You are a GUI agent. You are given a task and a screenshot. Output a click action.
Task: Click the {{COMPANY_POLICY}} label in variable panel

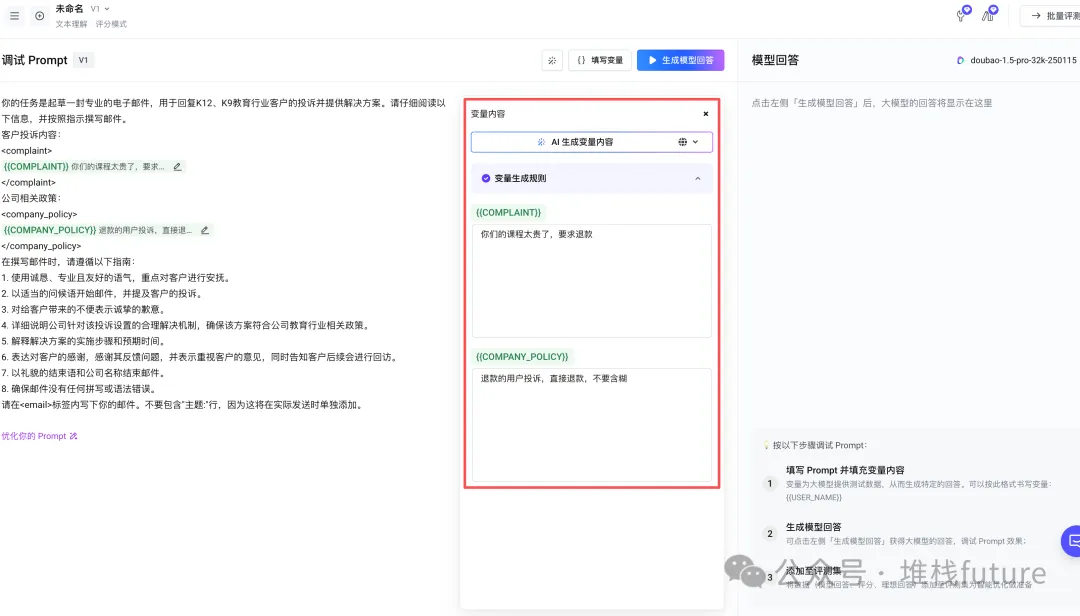click(522, 357)
